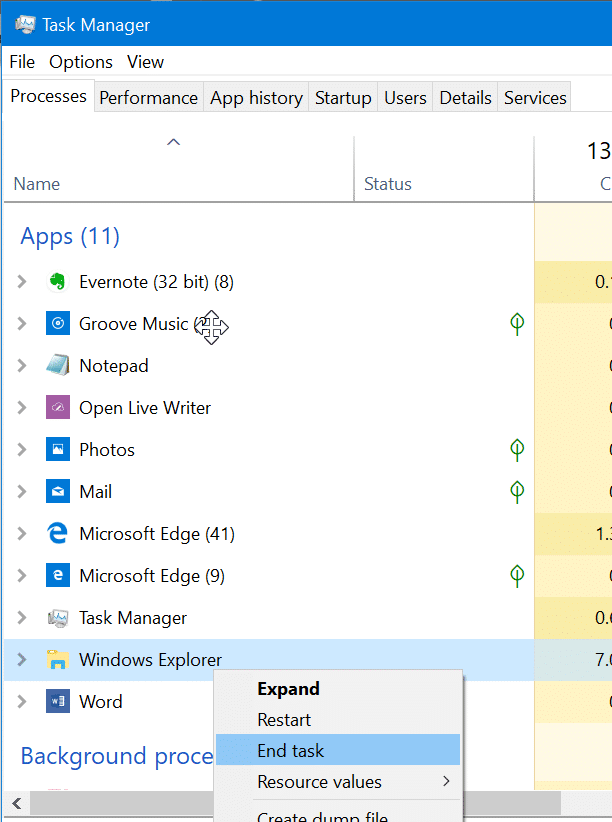Open the Resource values submenu
The width and height of the screenshot is (612, 822).
click(338, 782)
